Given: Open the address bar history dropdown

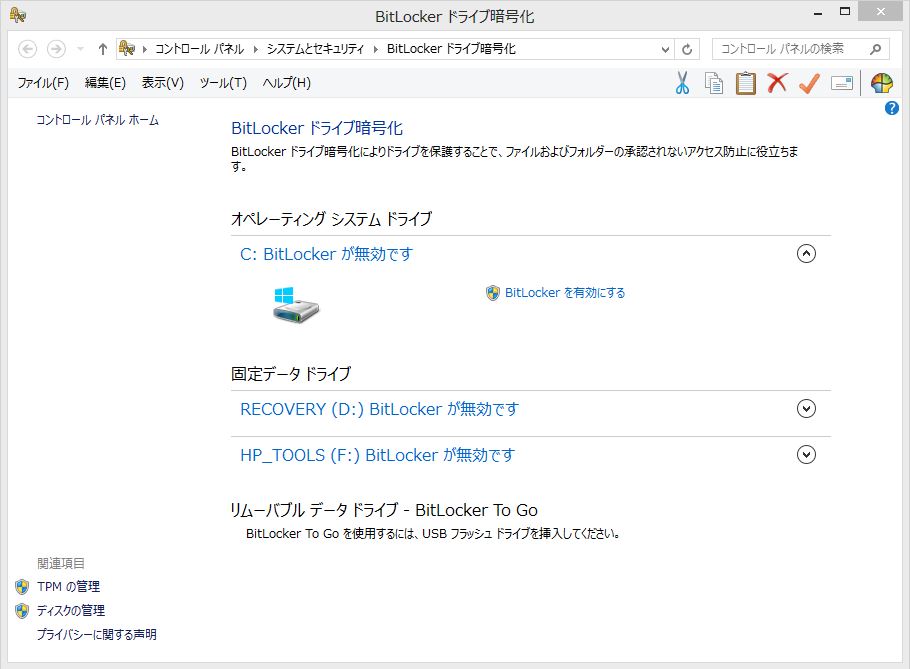Looking at the screenshot, I should (666, 49).
